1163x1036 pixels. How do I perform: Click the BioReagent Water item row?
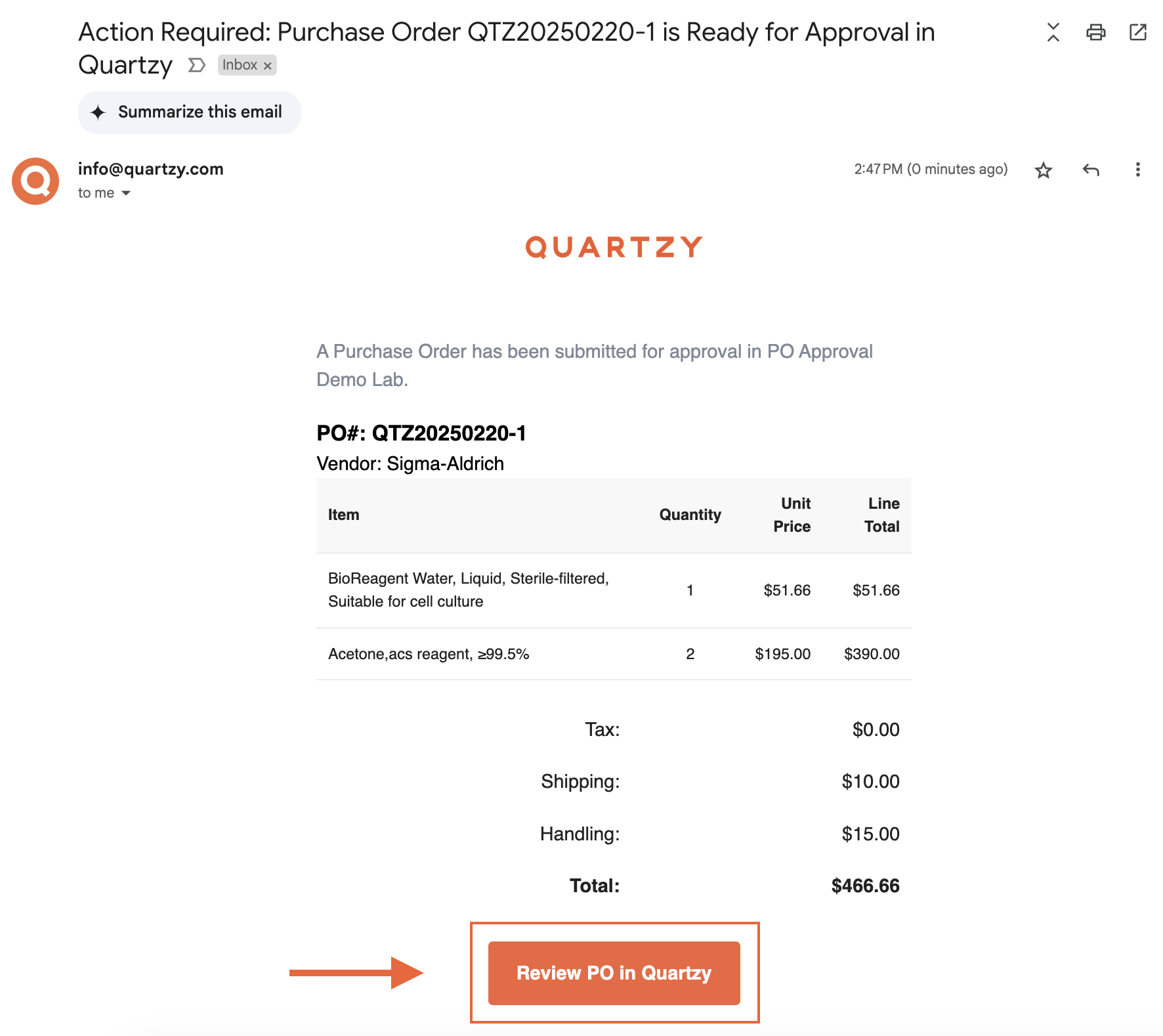point(614,590)
